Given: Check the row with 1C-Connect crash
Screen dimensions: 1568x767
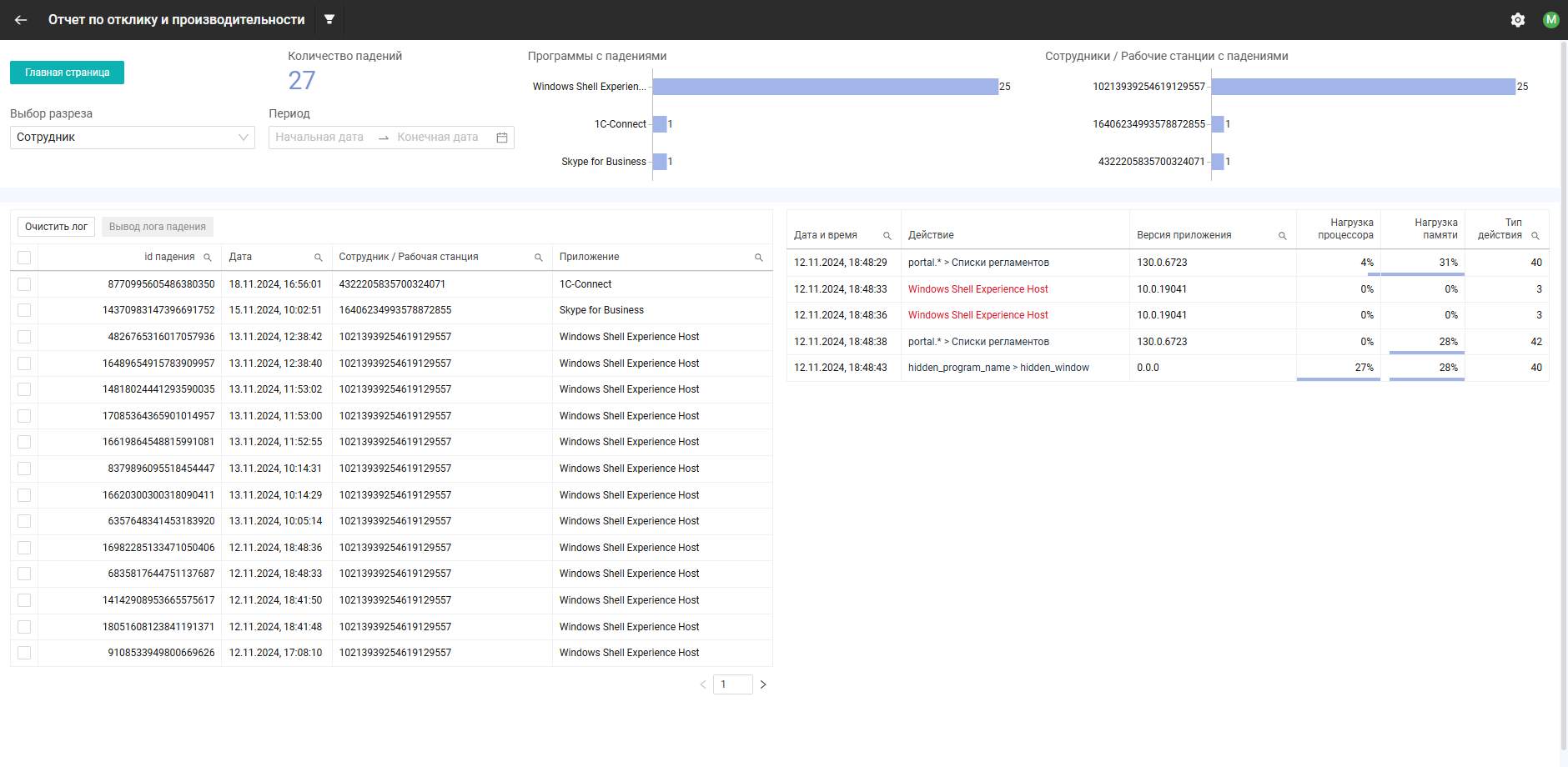Looking at the screenshot, I should [24, 284].
